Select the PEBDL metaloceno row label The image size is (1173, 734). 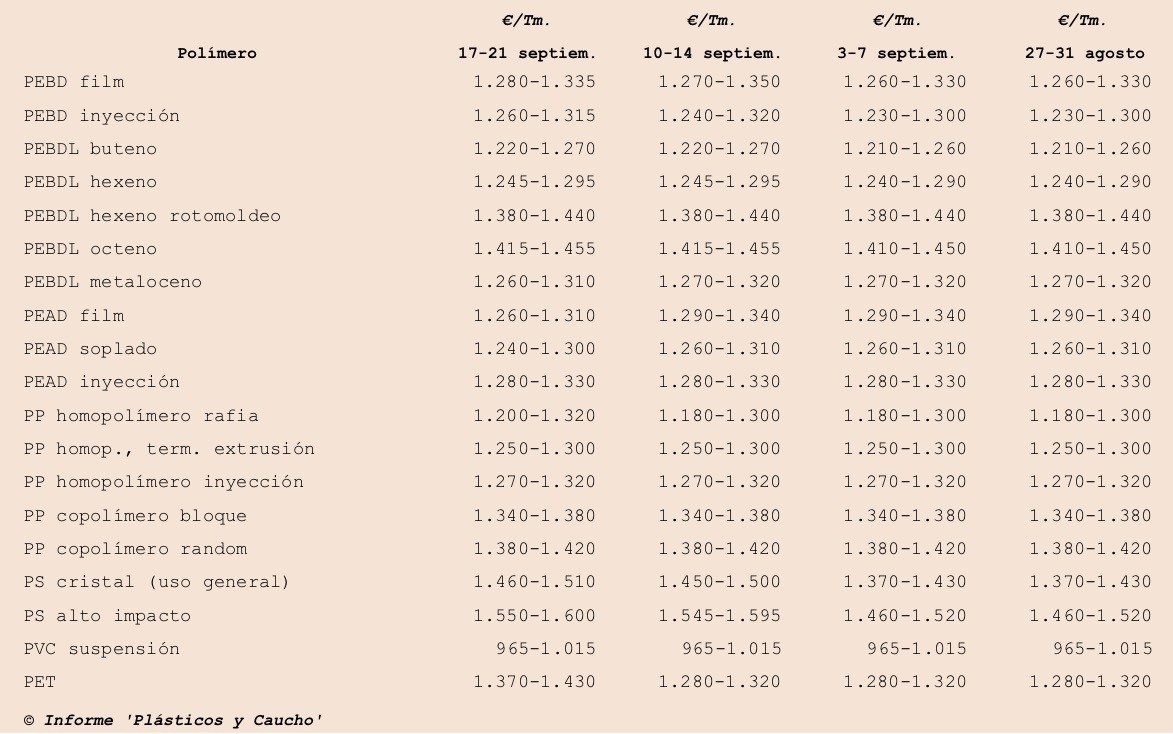pos(113,281)
